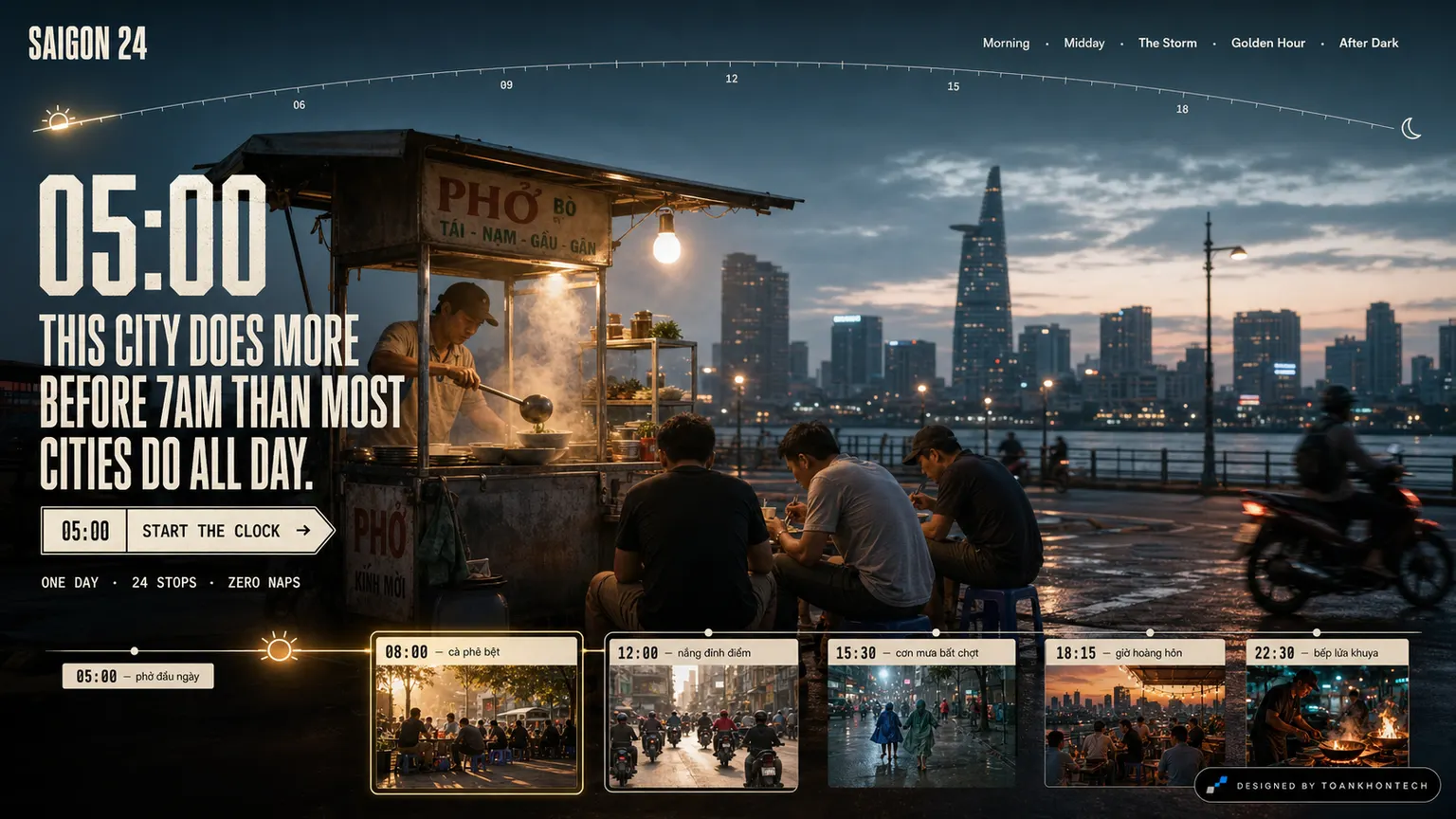Viewport: 1456px width, 819px height.
Task: Click the timeline dot above 05:00 phở đầu ngày
Action: tap(135, 651)
